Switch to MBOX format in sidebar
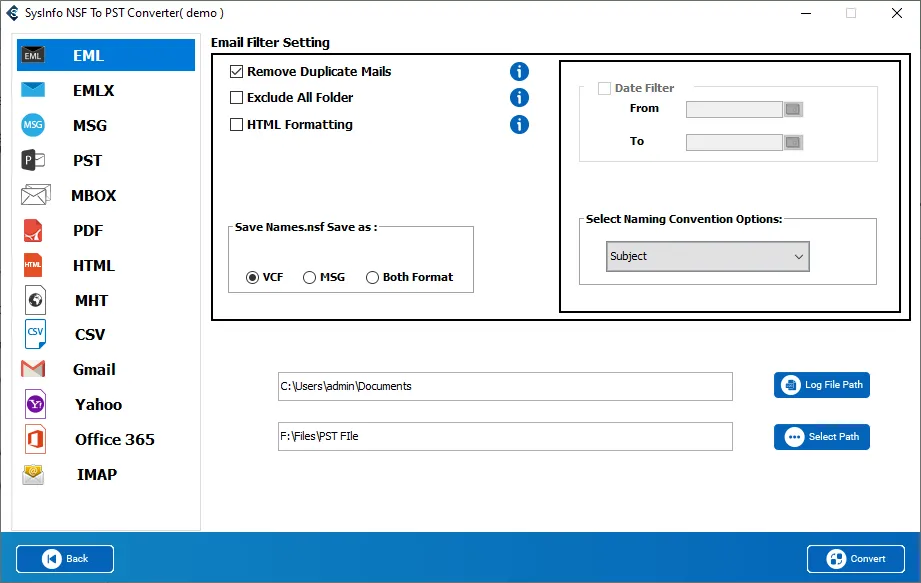 click(93, 195)
